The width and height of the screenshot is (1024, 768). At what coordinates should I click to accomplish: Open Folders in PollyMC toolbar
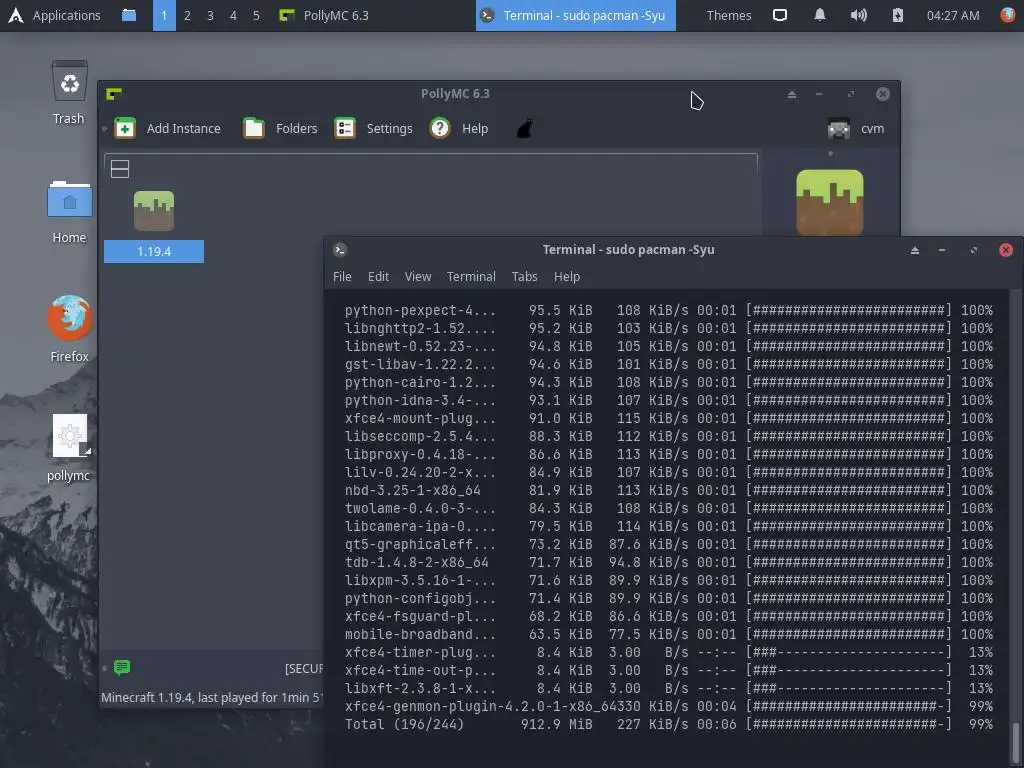tap(280, 128)
